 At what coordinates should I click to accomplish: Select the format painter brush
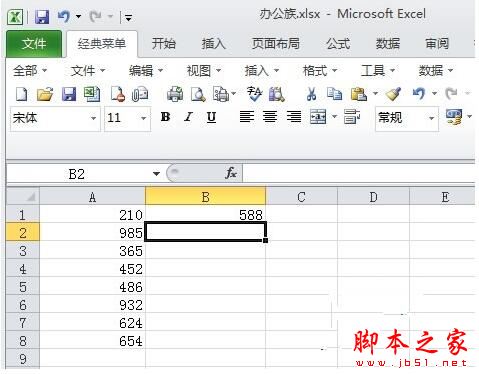(x=393, y=94)
